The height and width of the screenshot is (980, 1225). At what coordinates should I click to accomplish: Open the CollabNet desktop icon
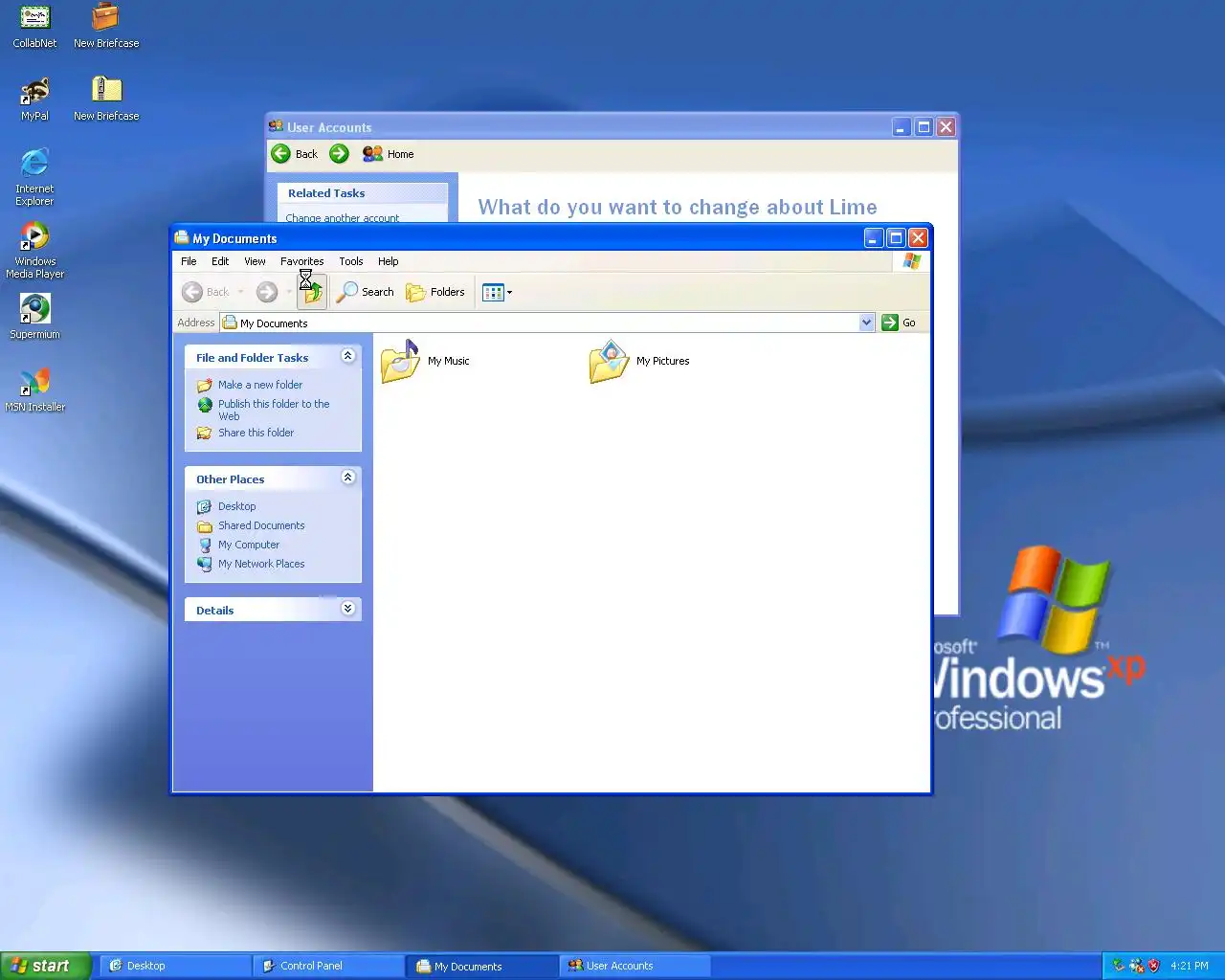(34, 26)
